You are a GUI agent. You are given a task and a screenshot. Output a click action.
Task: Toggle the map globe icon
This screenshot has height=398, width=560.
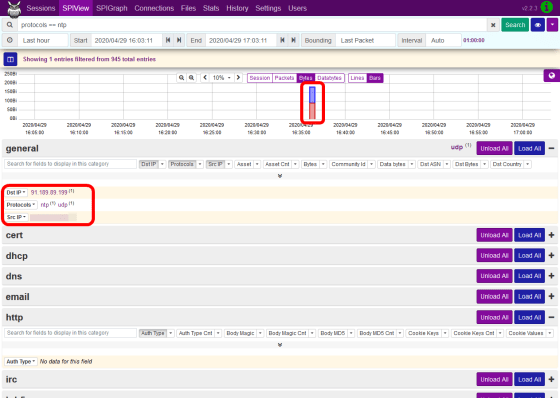[552, 75]
